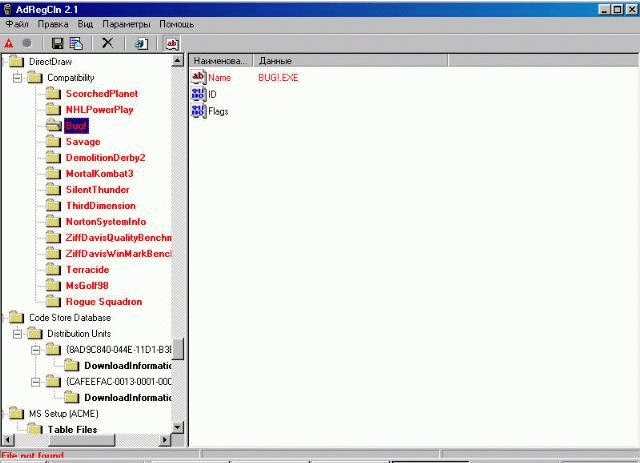Collapse the {CAFEEFAC-0013-0001 key node
The width and height of the screenshot is (640, 463).
pos(36,382)
